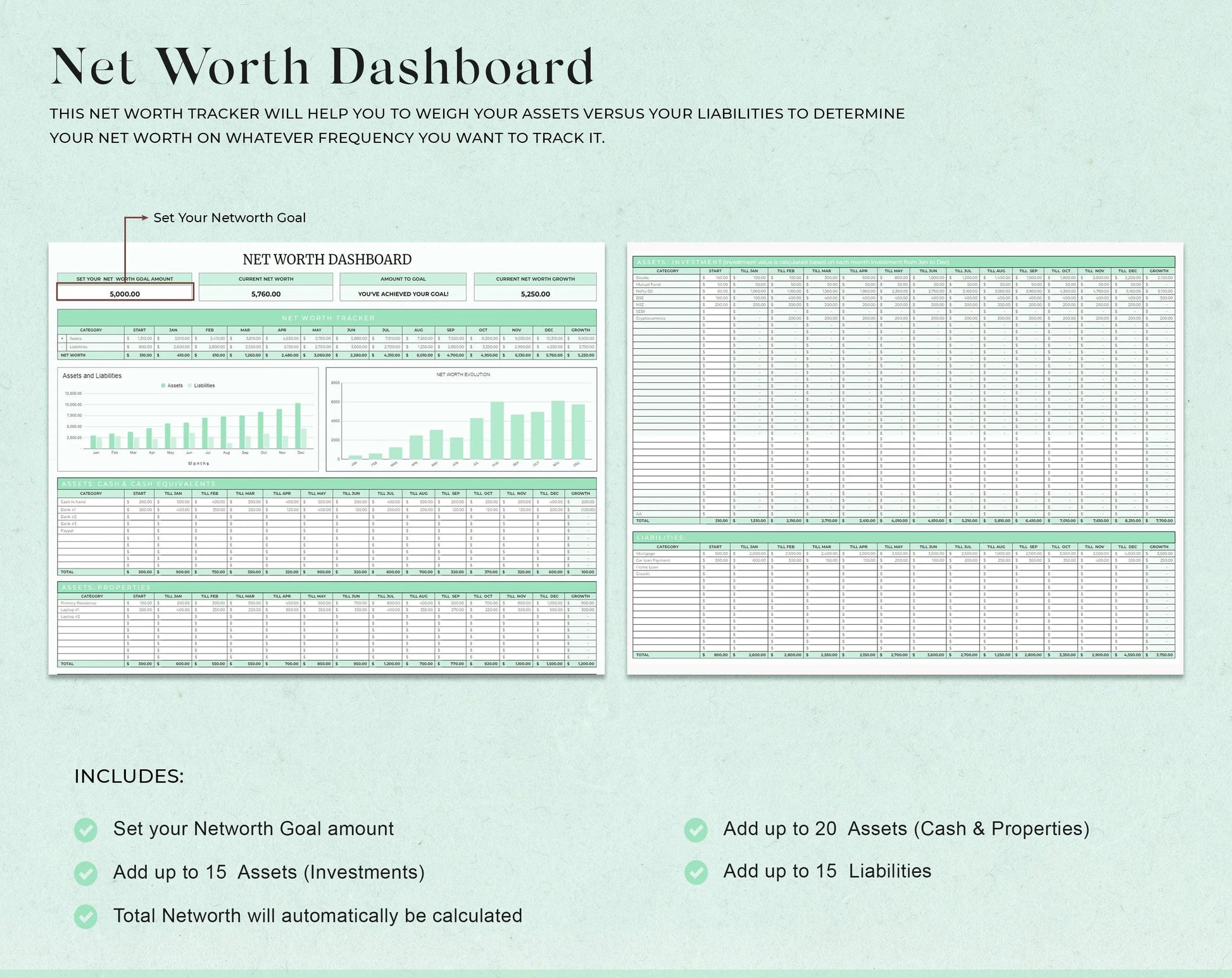1232x978 pixels.
Task: Click the "Add up to 15 Liabilities" text
Action: (827, 871)
